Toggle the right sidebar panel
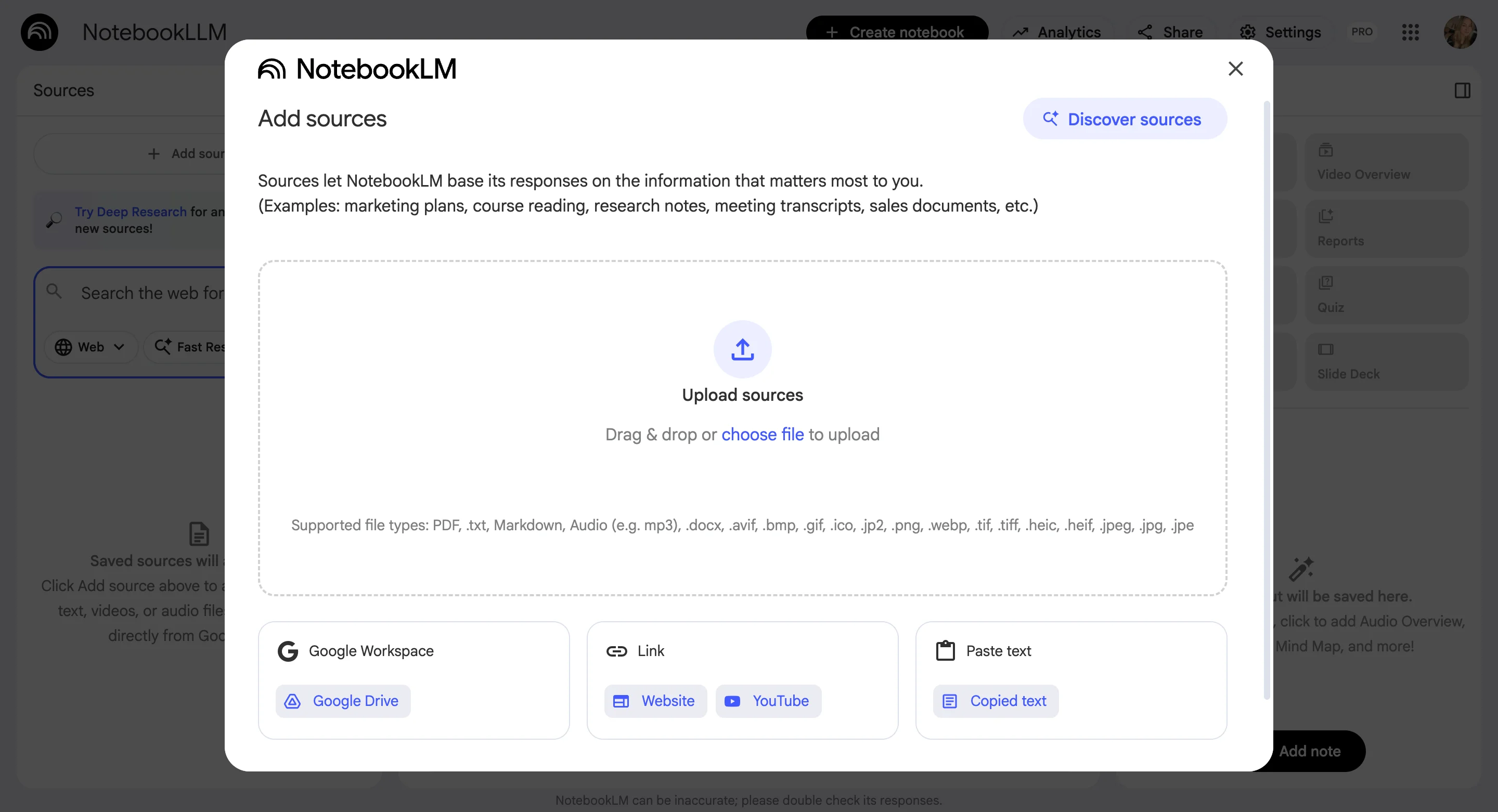The image size is (1498, 812). point(1463,90)
